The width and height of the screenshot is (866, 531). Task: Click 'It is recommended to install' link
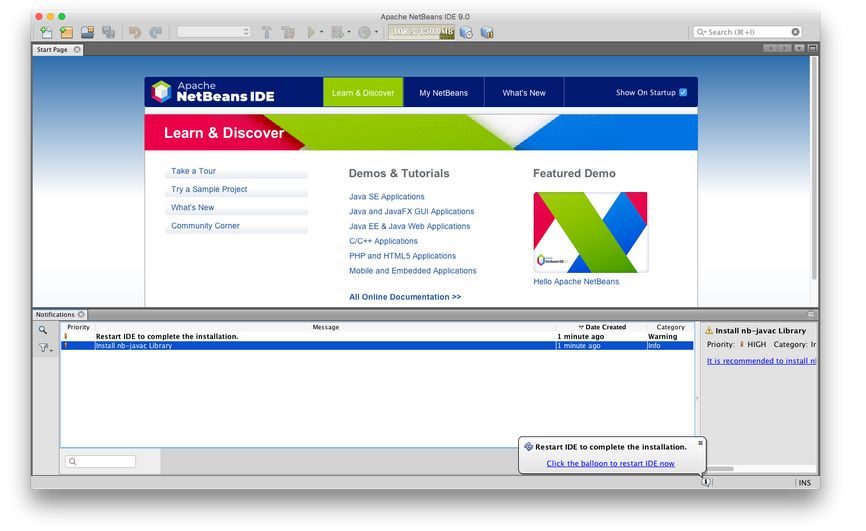click(761, 361)
